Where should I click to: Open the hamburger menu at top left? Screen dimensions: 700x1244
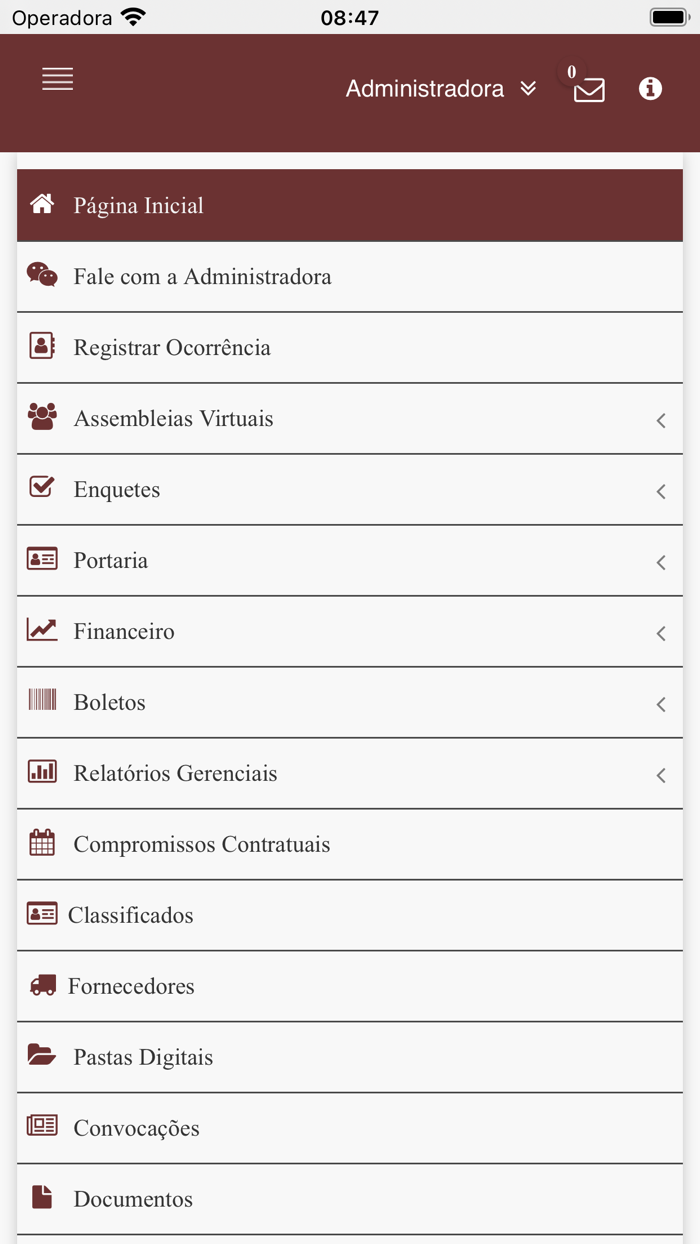click(x=57, y=79)
